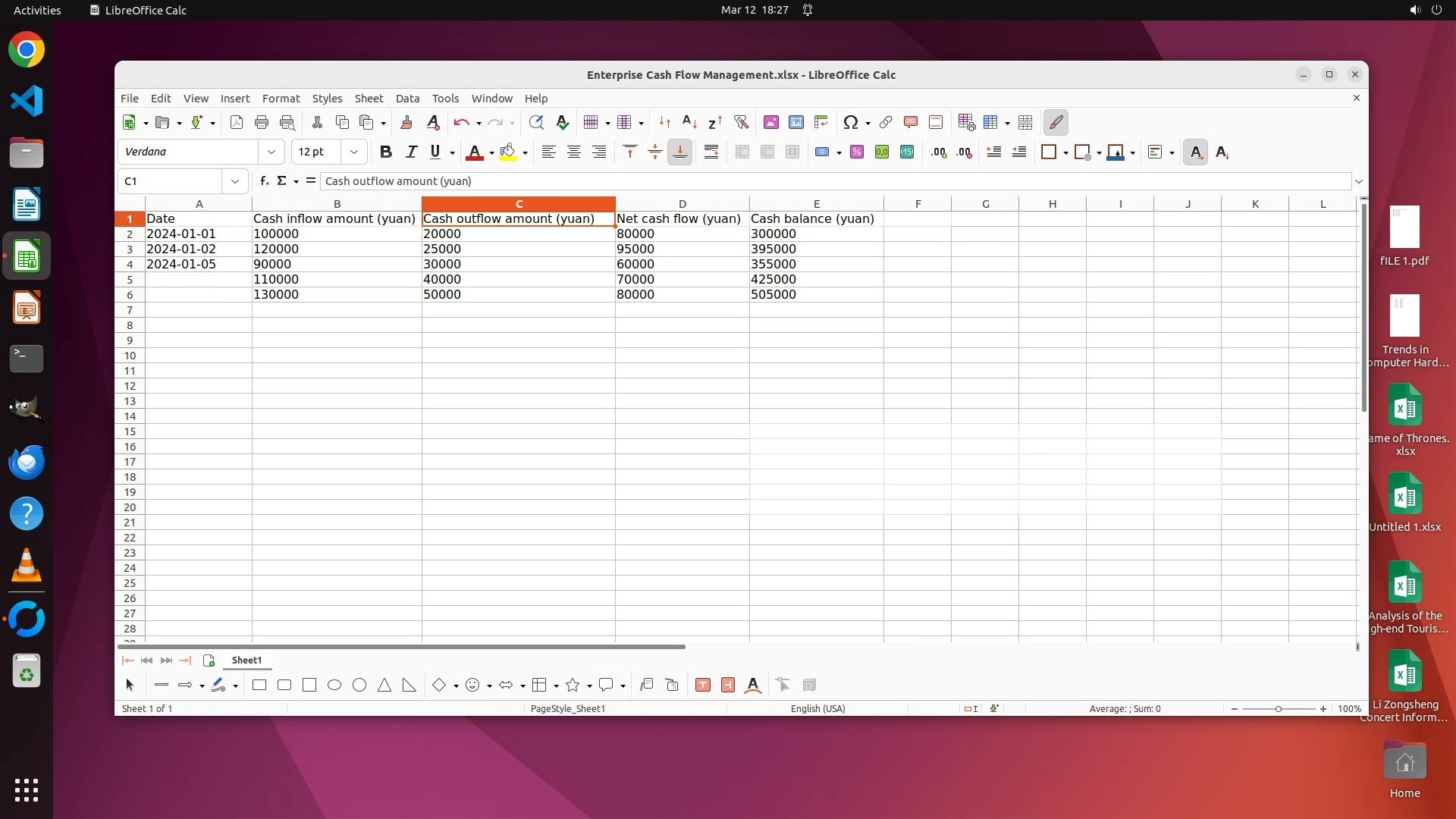The image size is (1456, 819).
Task: Click the Zoom In plus button
Action: click(x=1323, y=709)
